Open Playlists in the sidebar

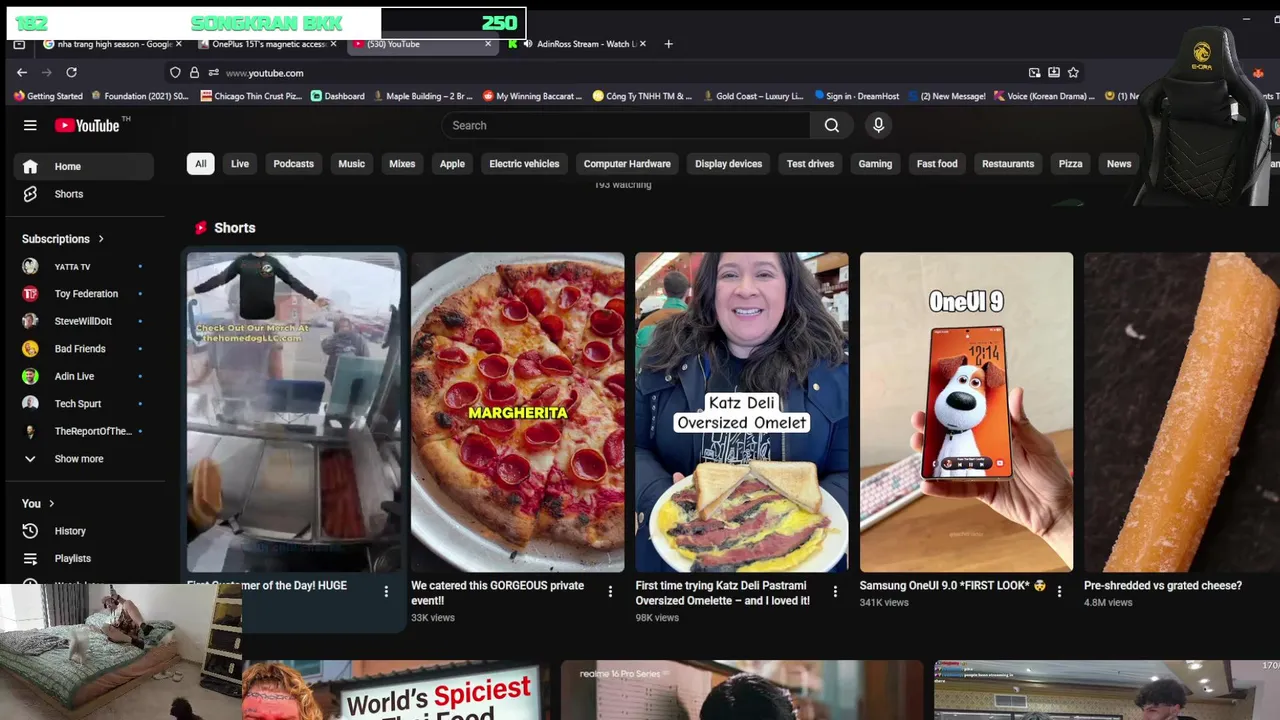coord(84,558)
